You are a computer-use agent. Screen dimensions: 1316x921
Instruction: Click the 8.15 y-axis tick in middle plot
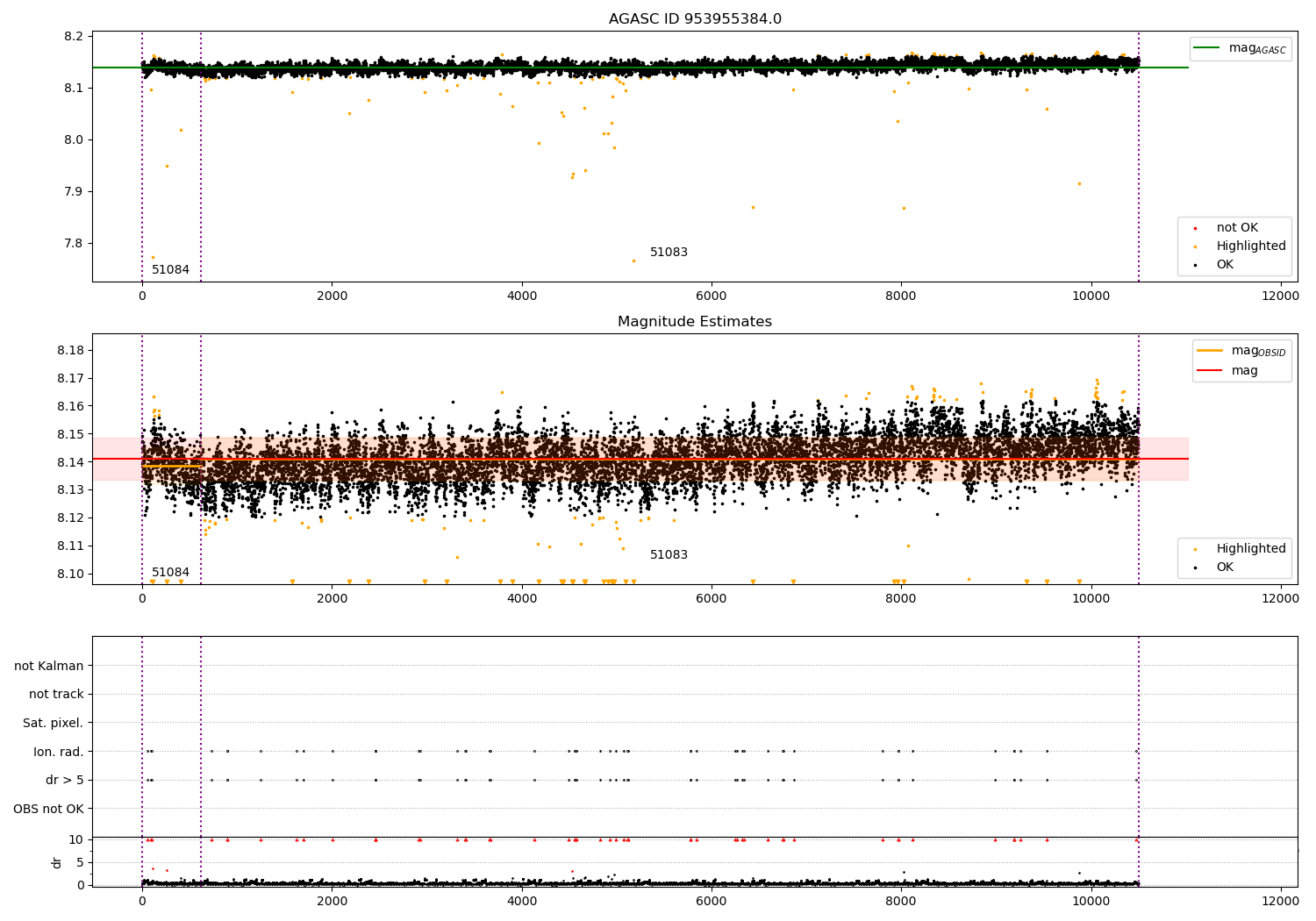71,435
